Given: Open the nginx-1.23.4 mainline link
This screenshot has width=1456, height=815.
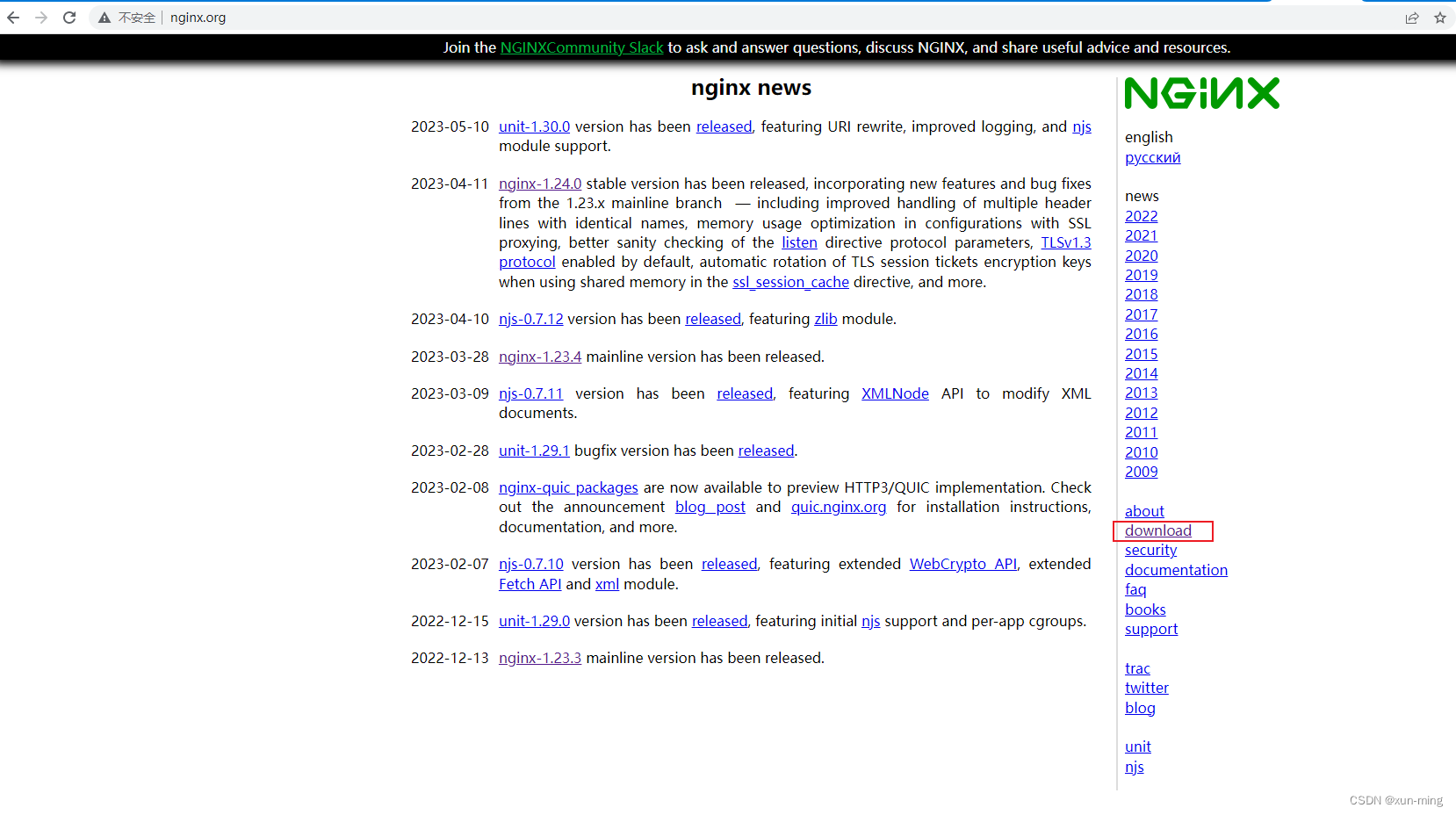Looking at the screenshot, I should (540, 357).
